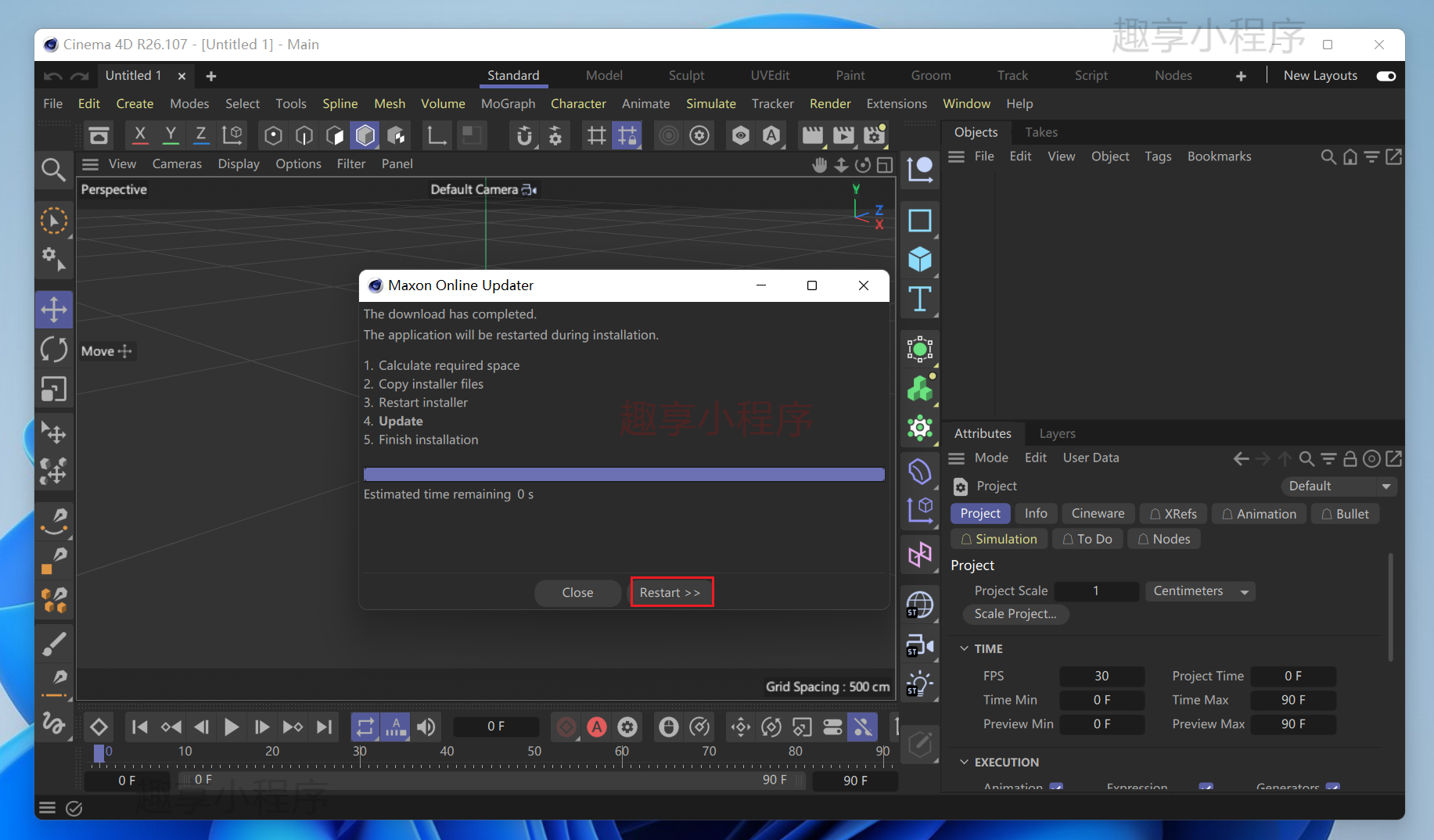The height and width of the screenshot is (840, 1434).
Task: Open the Default layout dropdown in Attributes
Action: click(x=1339, y=486)
